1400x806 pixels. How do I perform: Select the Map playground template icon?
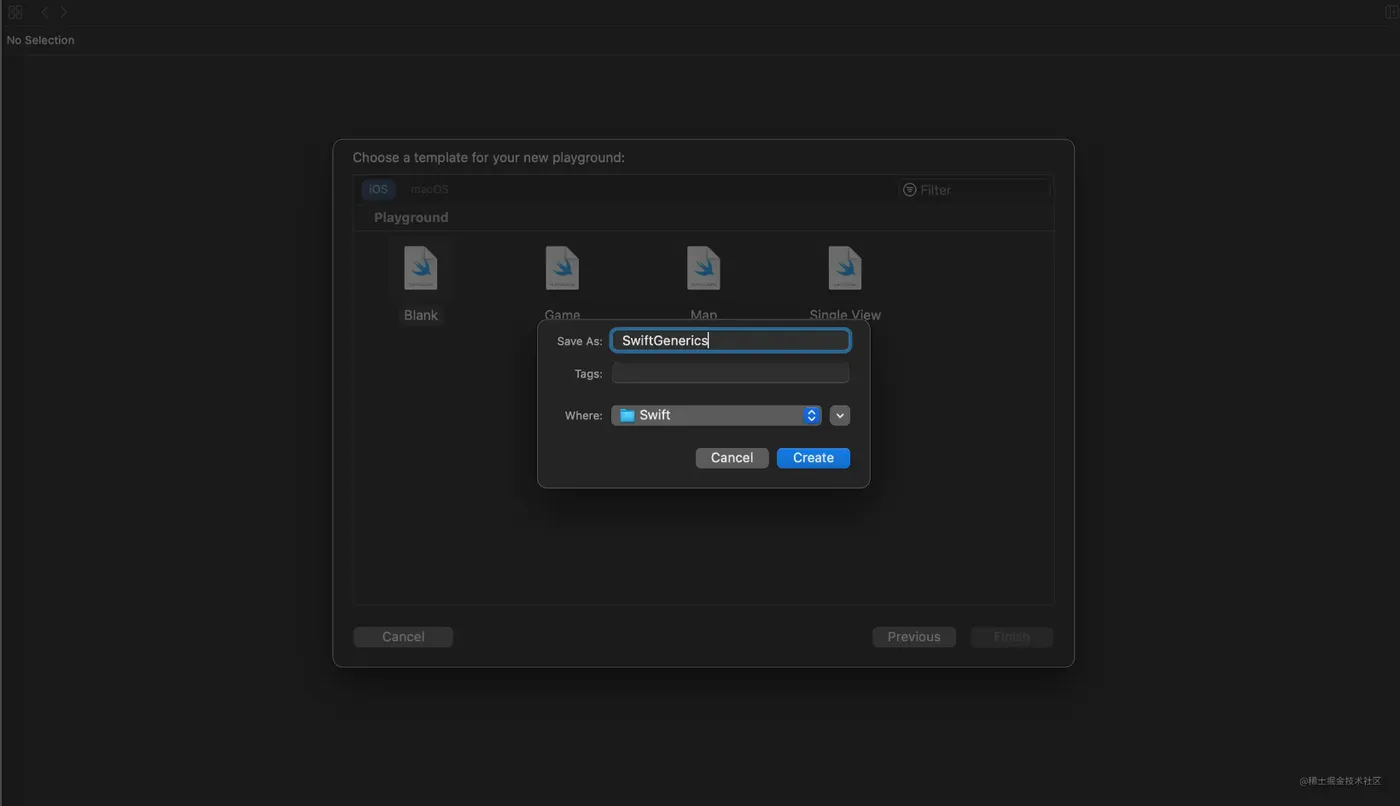704,268
